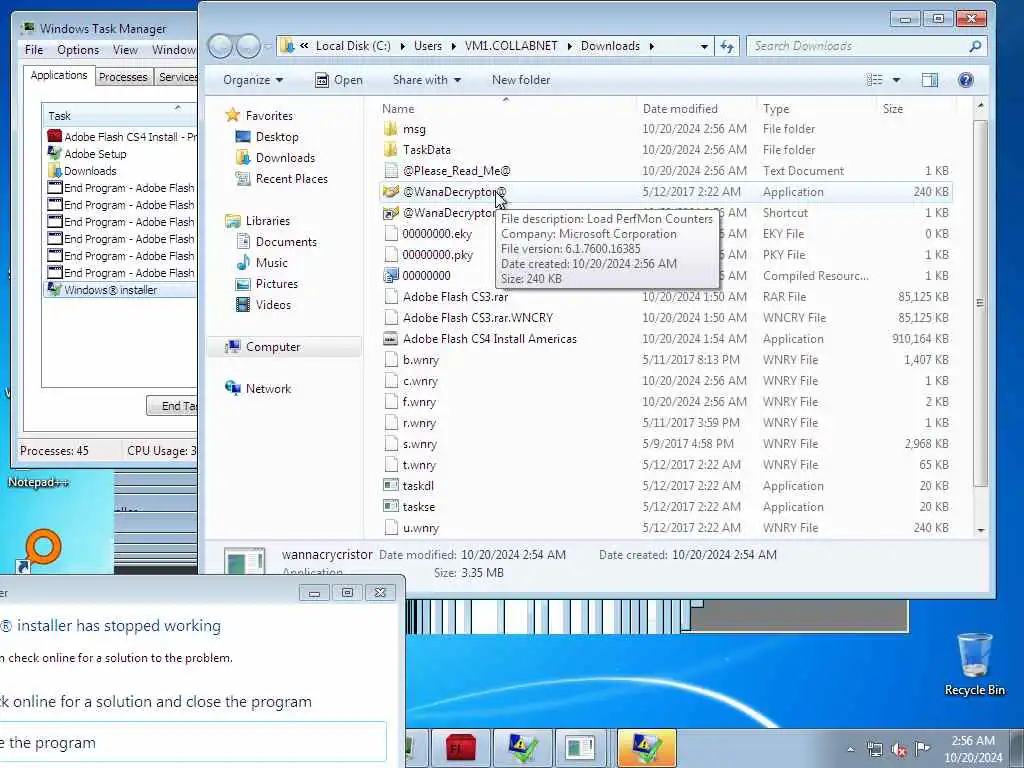Click the Action Center flag tray icon
1024x768 pixels.
click(x=922, y=748)
